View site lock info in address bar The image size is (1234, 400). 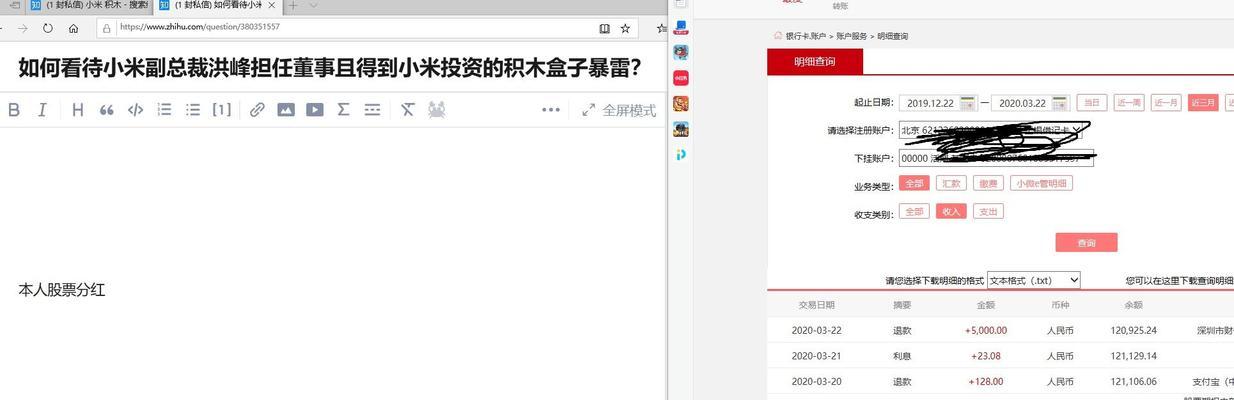105,28
